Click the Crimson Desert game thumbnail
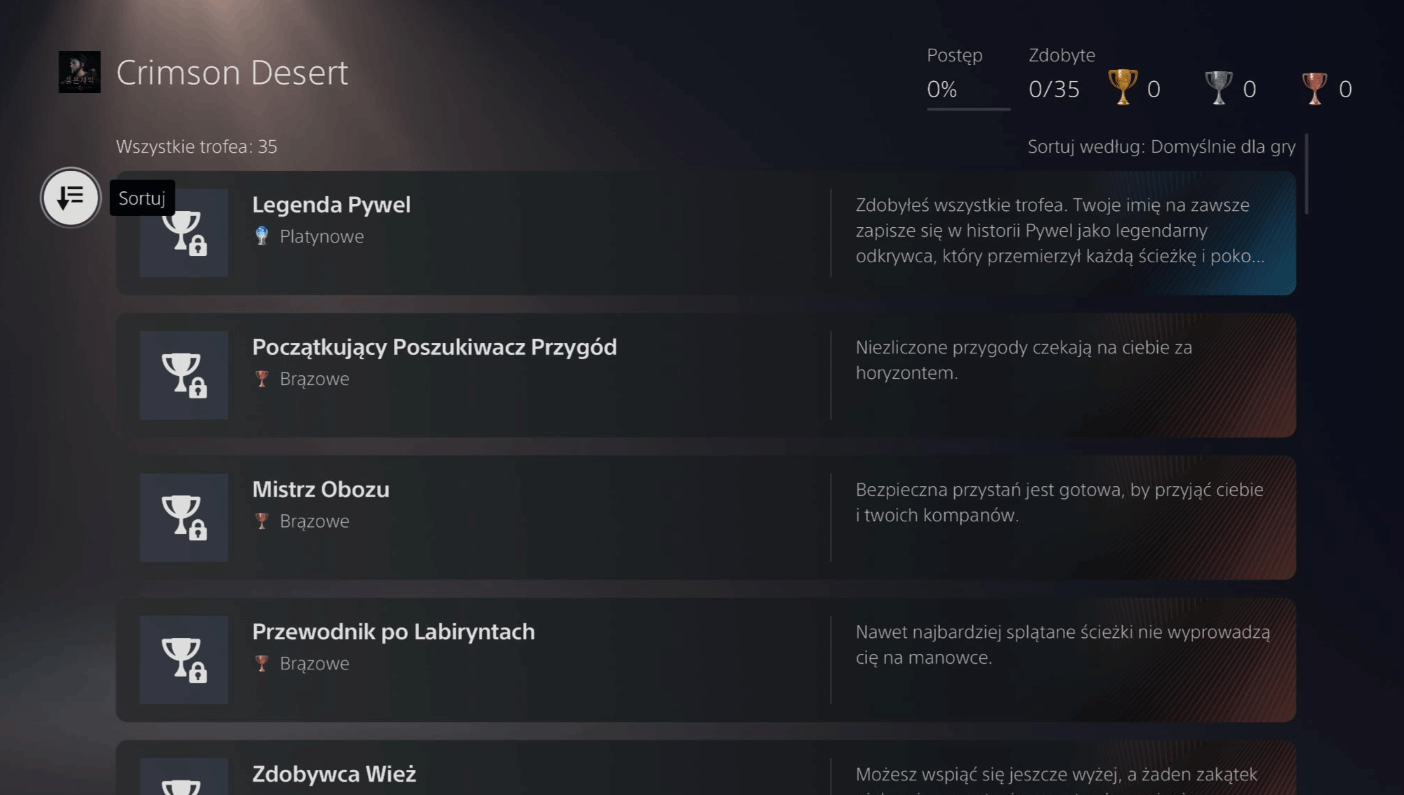Image resolution: width=1404 pixels, height=795 pixels. click(x=79, y=73)
